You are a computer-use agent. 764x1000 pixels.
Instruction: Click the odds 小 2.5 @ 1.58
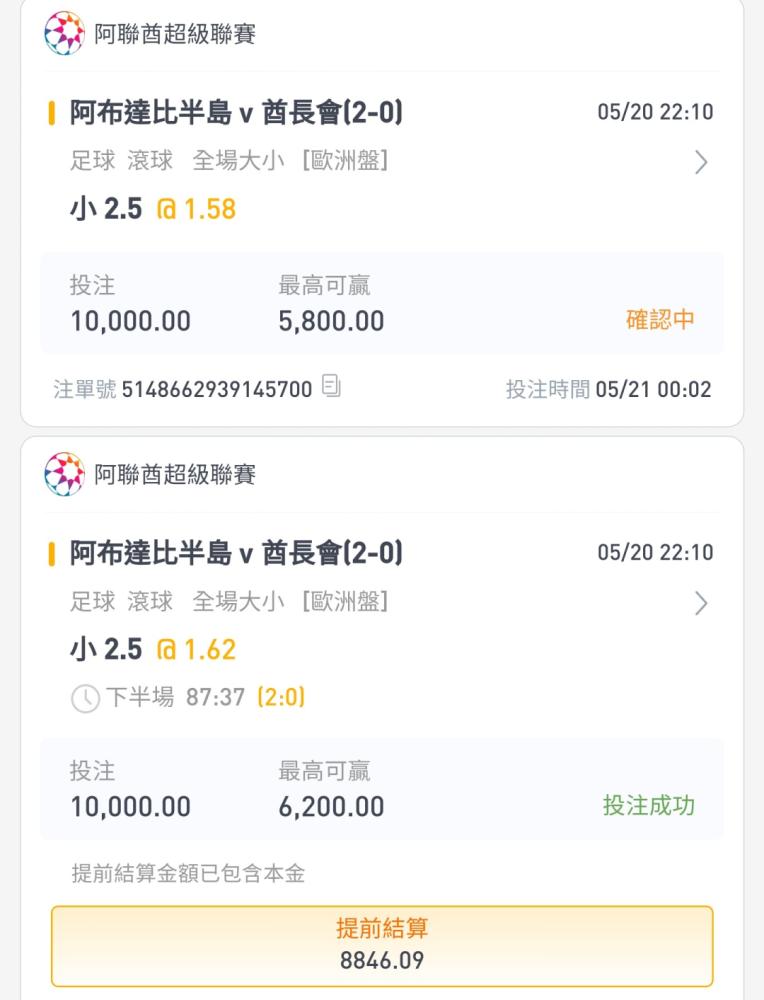pyautogui.click(x=153, y=209)
